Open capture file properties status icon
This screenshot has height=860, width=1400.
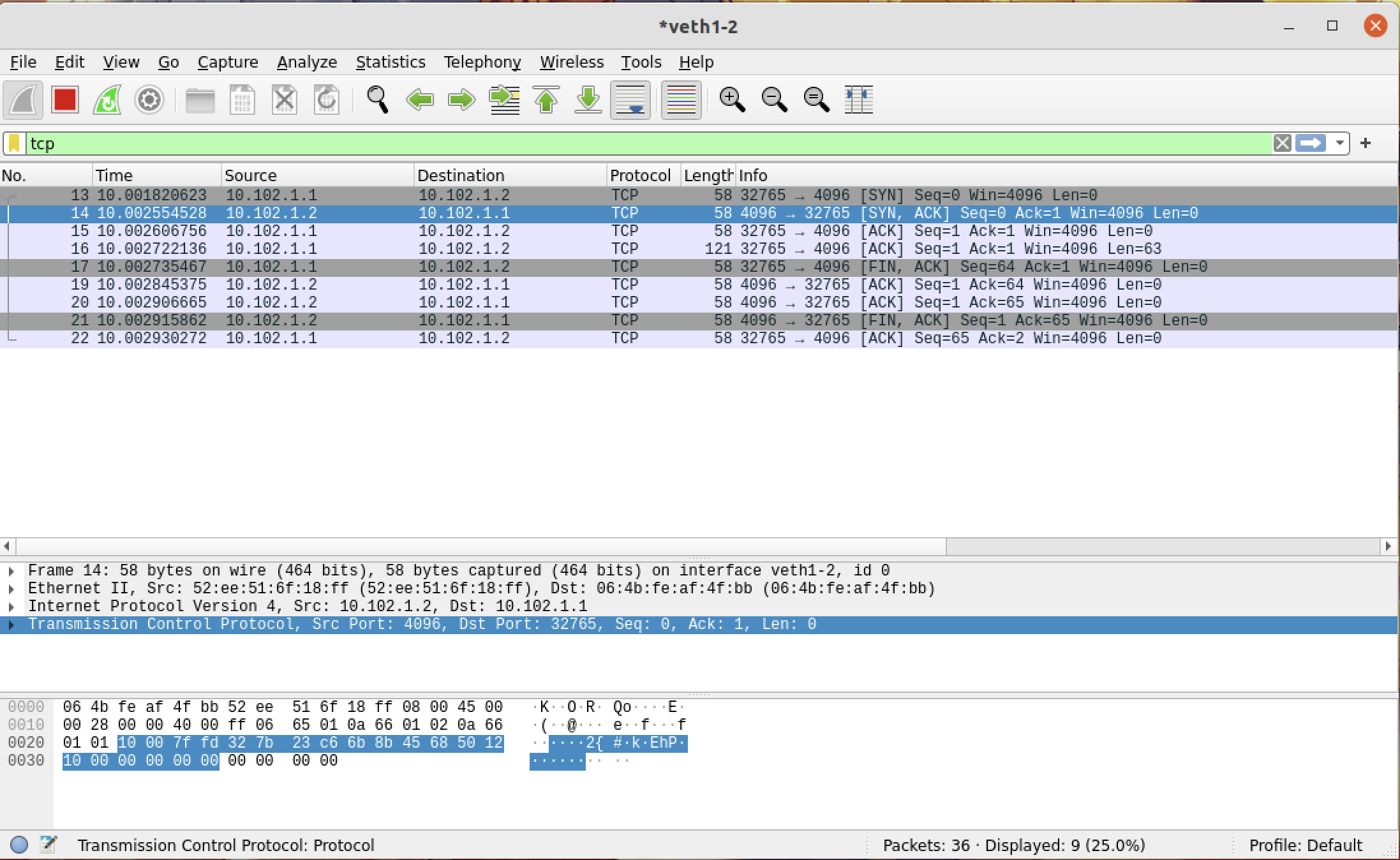(x=48, y=845)
